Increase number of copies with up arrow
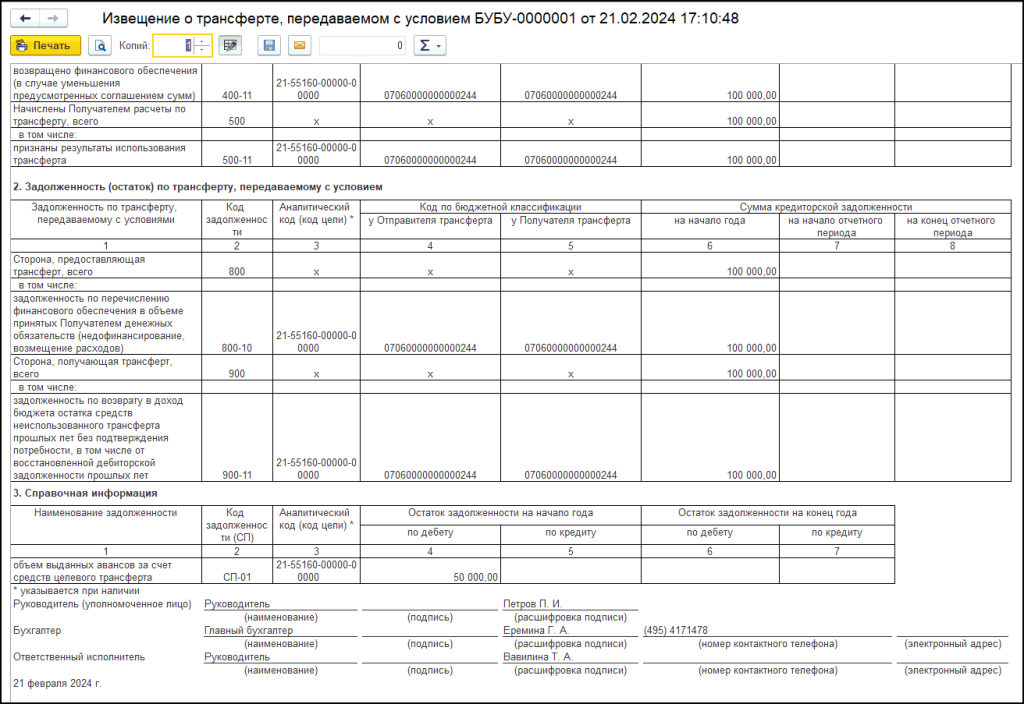 pos(202,41)
